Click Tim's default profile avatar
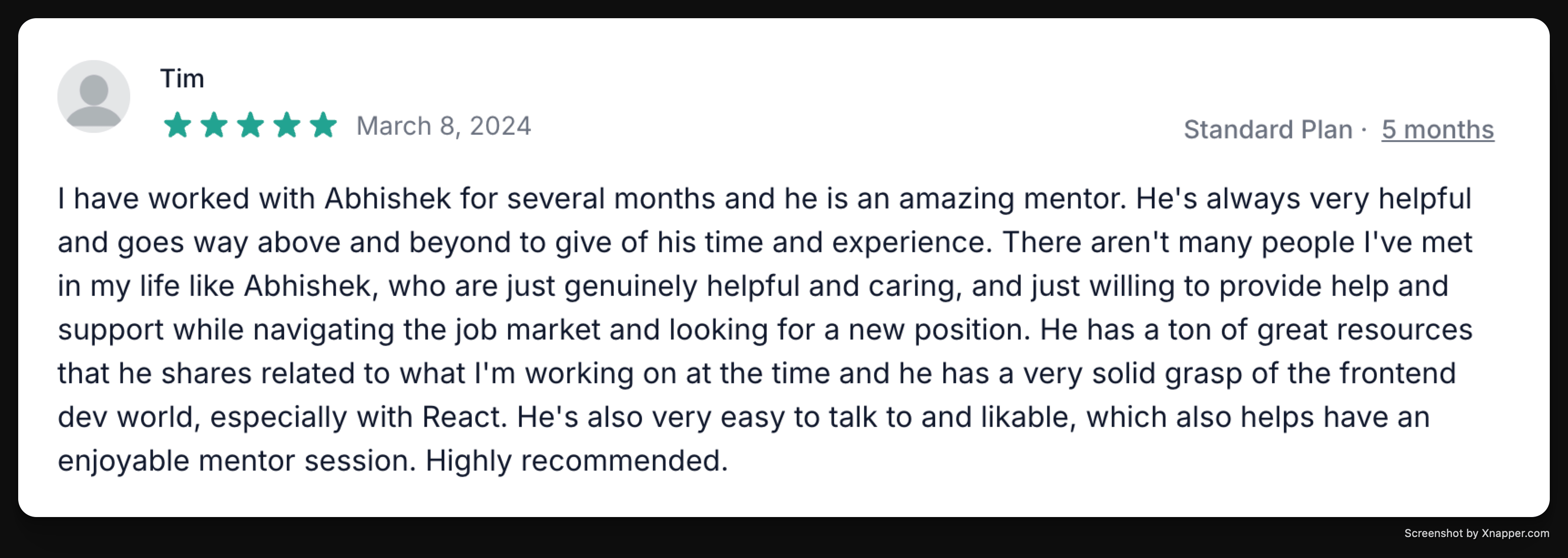Viewport: 1568px width, 558px height. pos(94,96)
